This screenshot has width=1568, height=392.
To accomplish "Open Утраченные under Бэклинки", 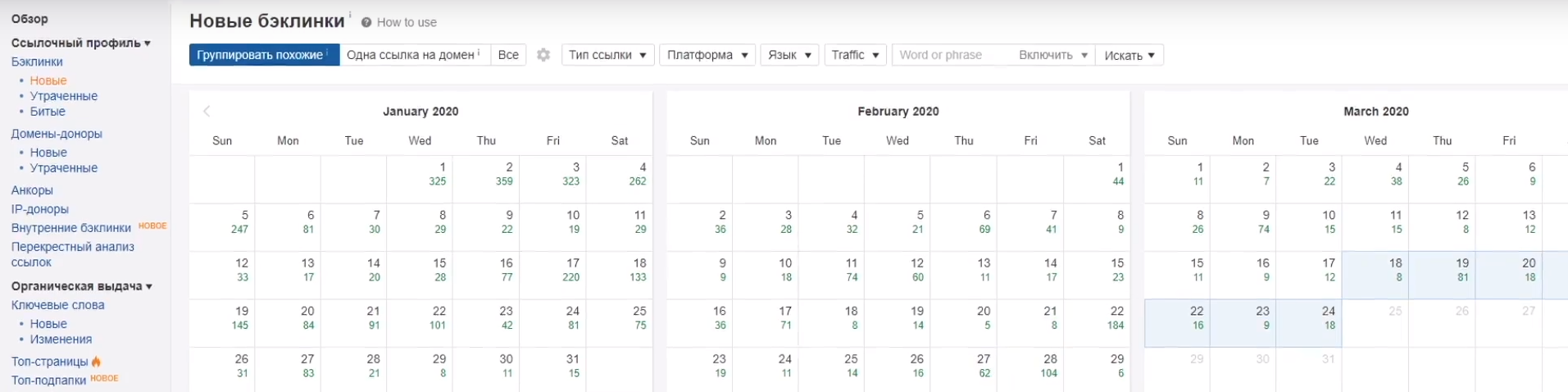I will point(64,96).
